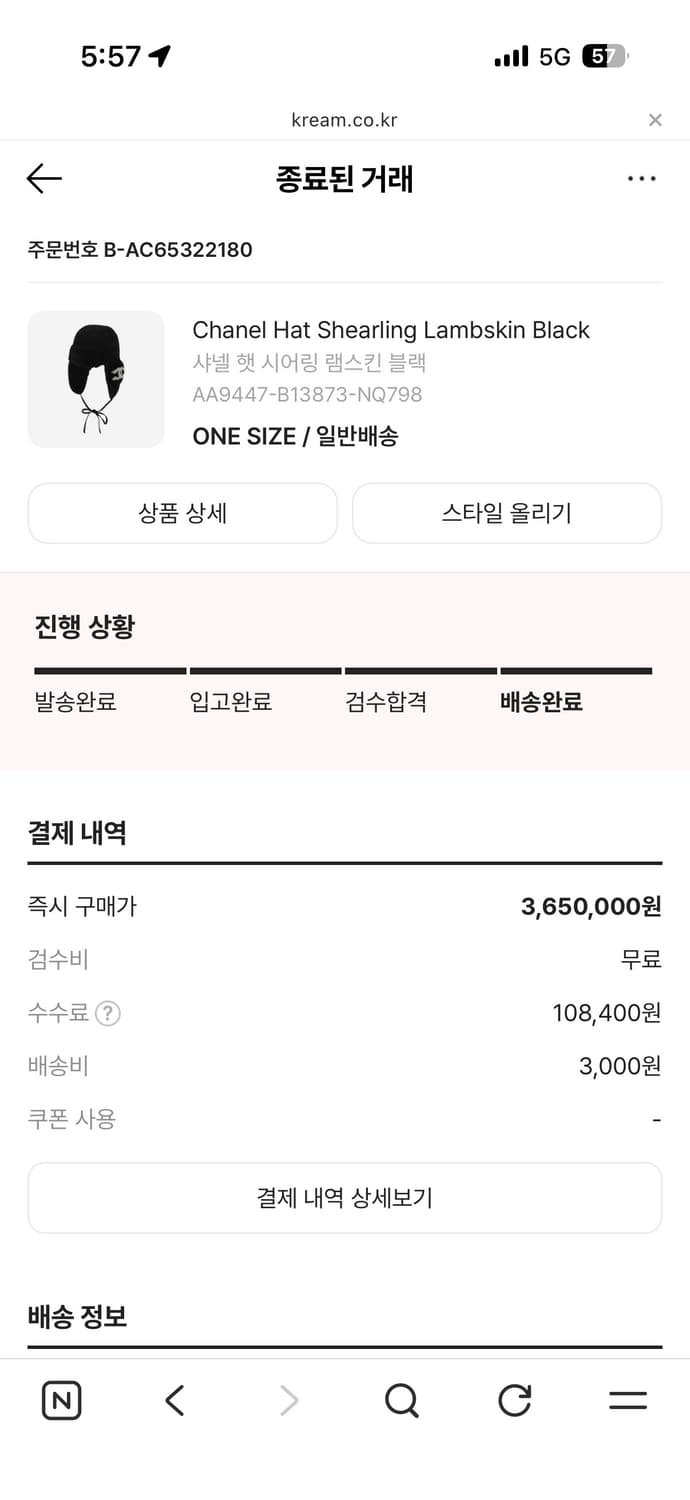This screenshot has height=1500, width=690.
Task: Open the three-dot options menu
Action: click(x=641, y=178)
